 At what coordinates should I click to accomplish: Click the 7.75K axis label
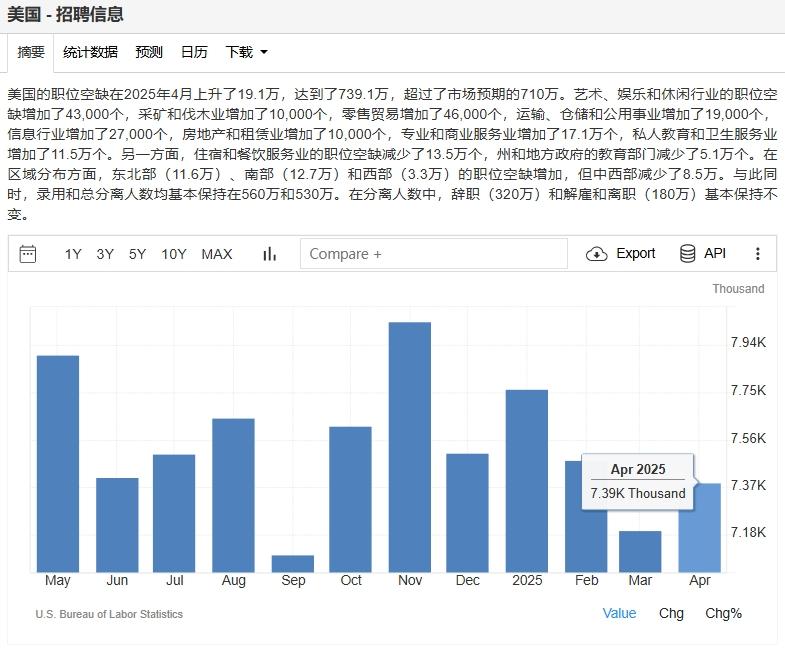tap(748, 390)
